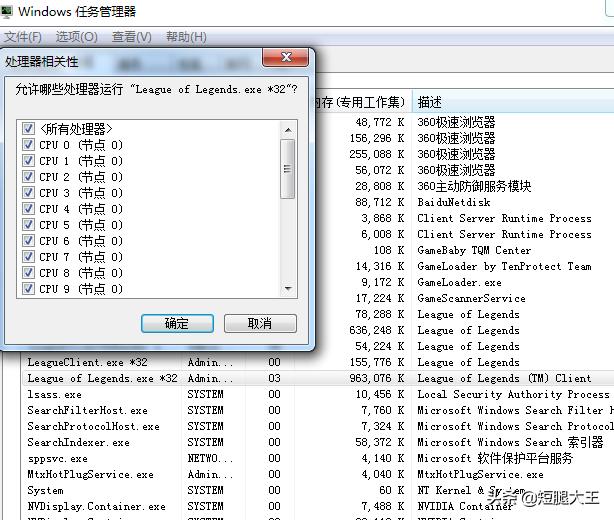Click the Task Manager title bar icon

coord(6,12)
